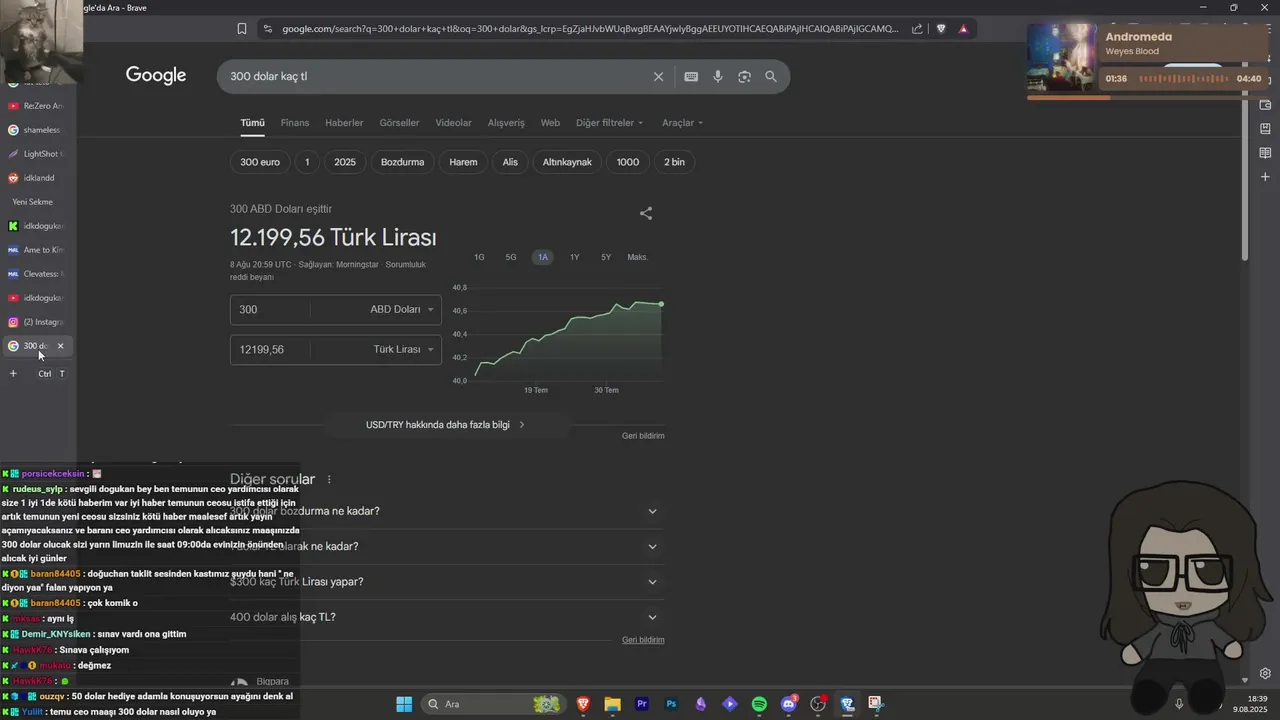Select the Alışveriş search tab
The width and height of the screenshot is (1280, 720).
[506, 123]
